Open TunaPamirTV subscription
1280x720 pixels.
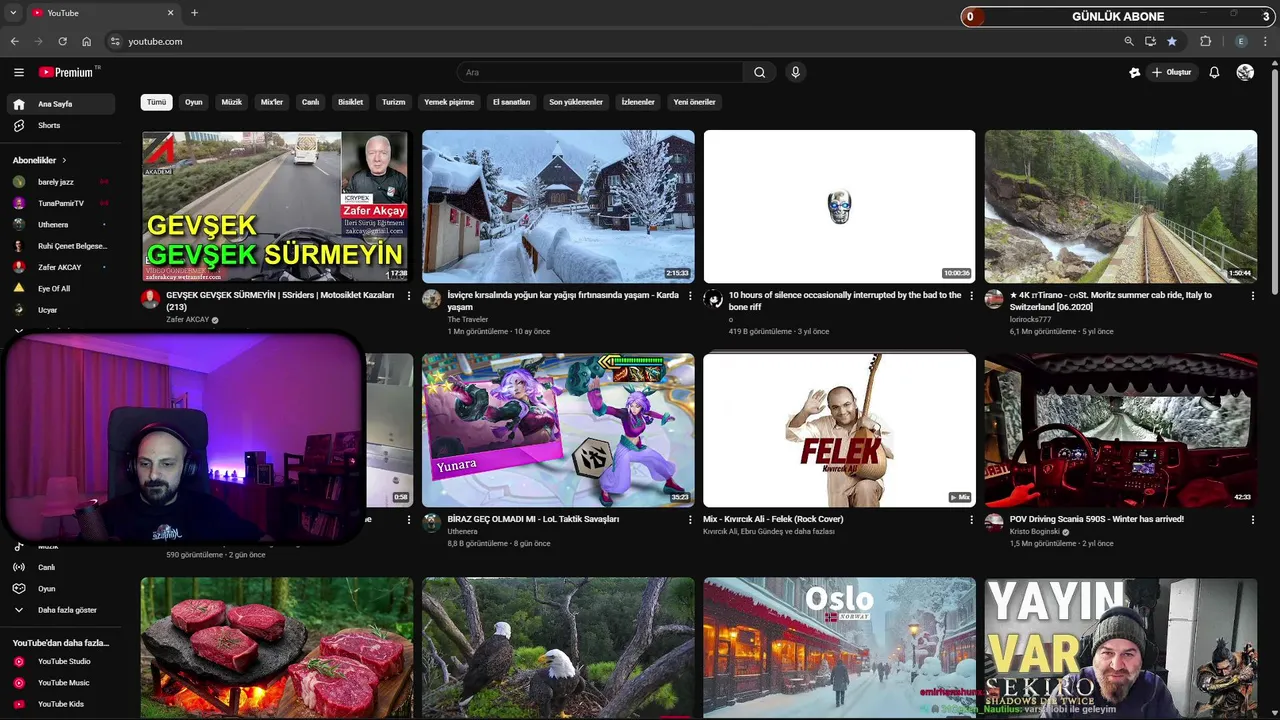point(59,203)
